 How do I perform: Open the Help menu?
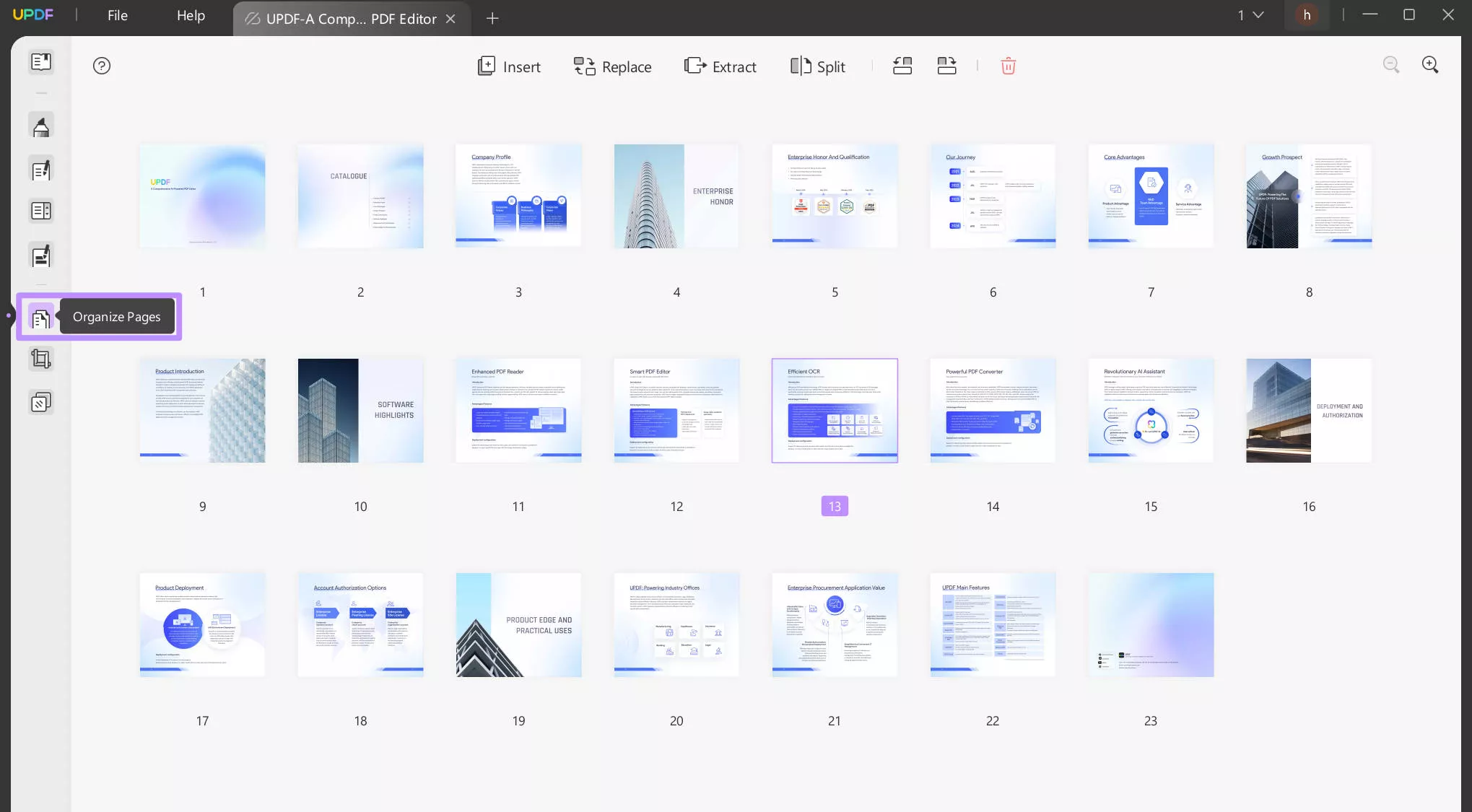(x=190, y=15)
